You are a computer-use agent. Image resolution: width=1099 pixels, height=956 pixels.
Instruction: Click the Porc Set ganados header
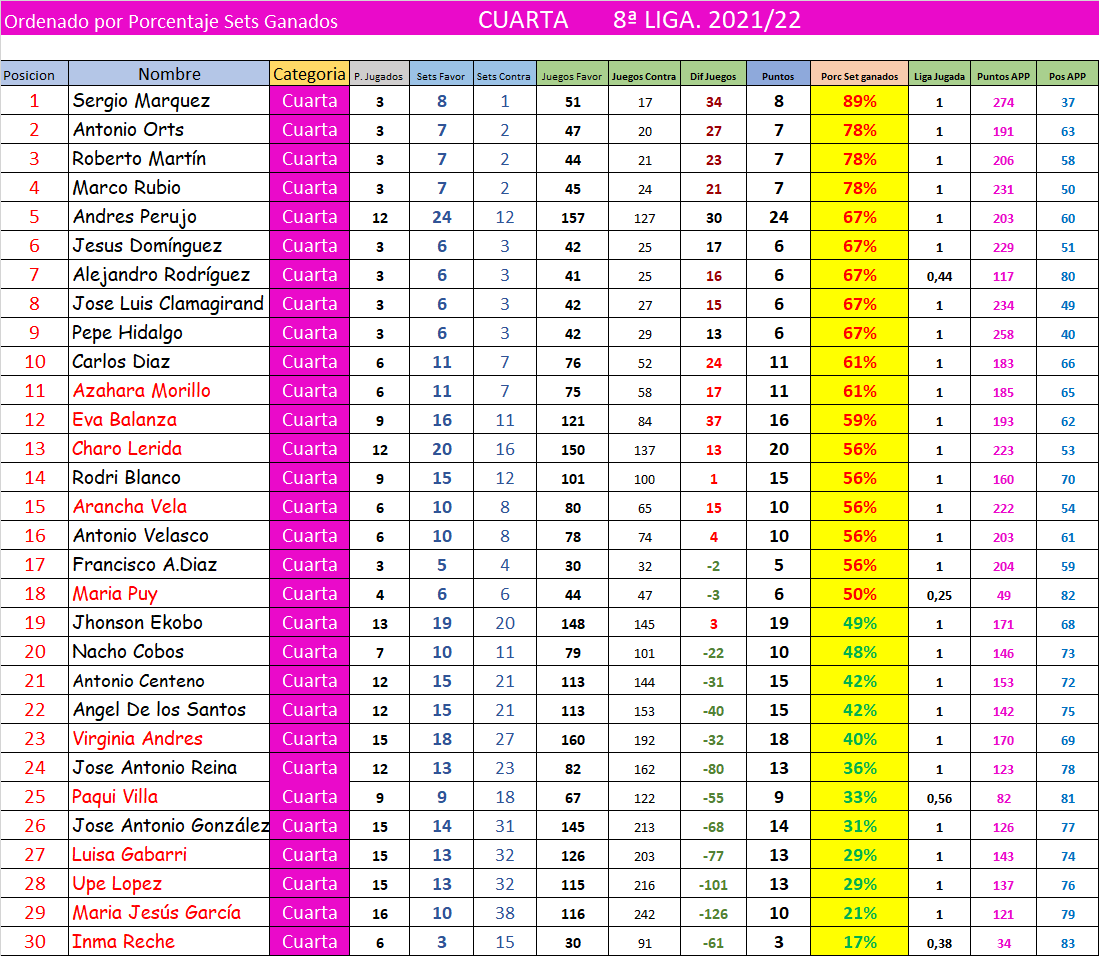859,76
